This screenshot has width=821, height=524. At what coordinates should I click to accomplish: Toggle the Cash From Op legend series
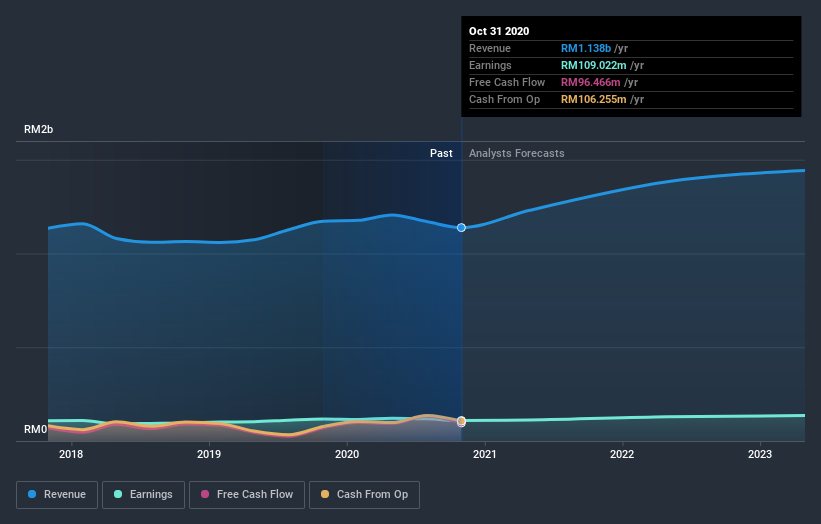(x=364, y=495)
